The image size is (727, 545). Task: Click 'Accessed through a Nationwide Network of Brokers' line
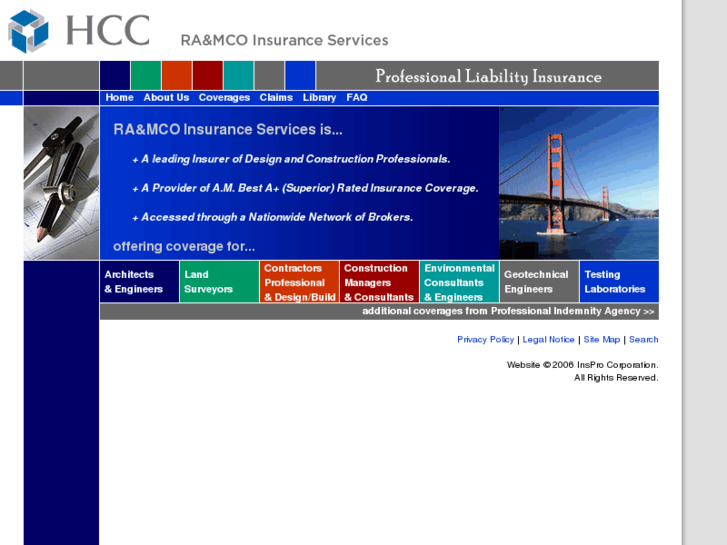[273, 217]
